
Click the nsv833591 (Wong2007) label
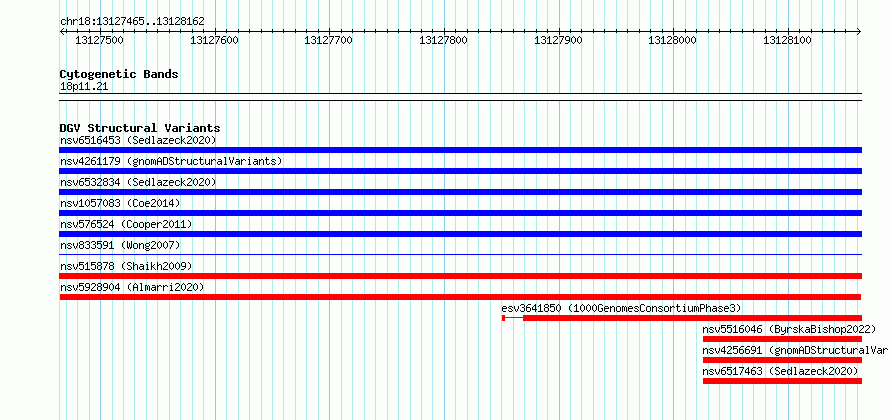(120, 245)
